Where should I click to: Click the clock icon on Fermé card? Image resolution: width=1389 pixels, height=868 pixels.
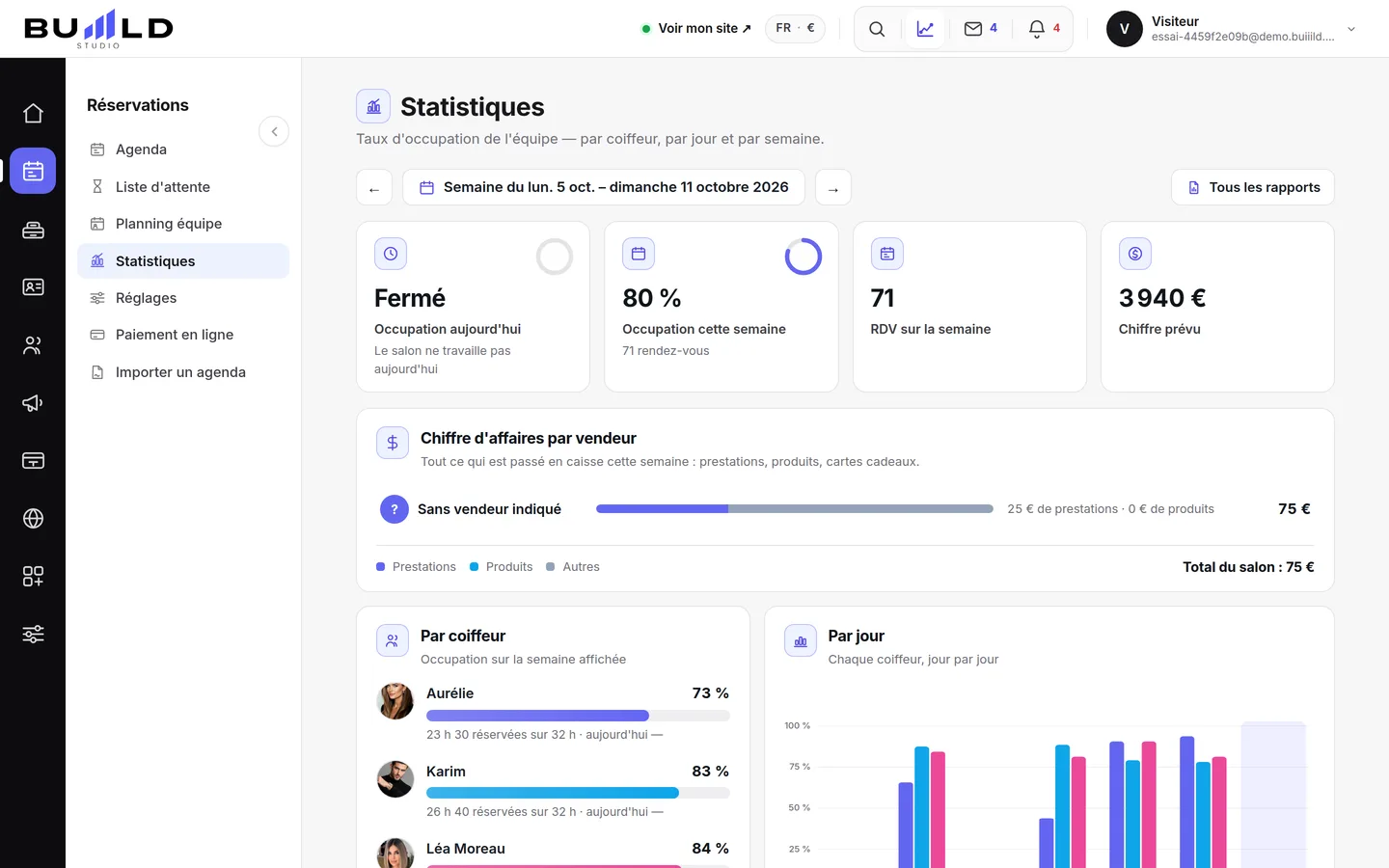pos(391,254)
